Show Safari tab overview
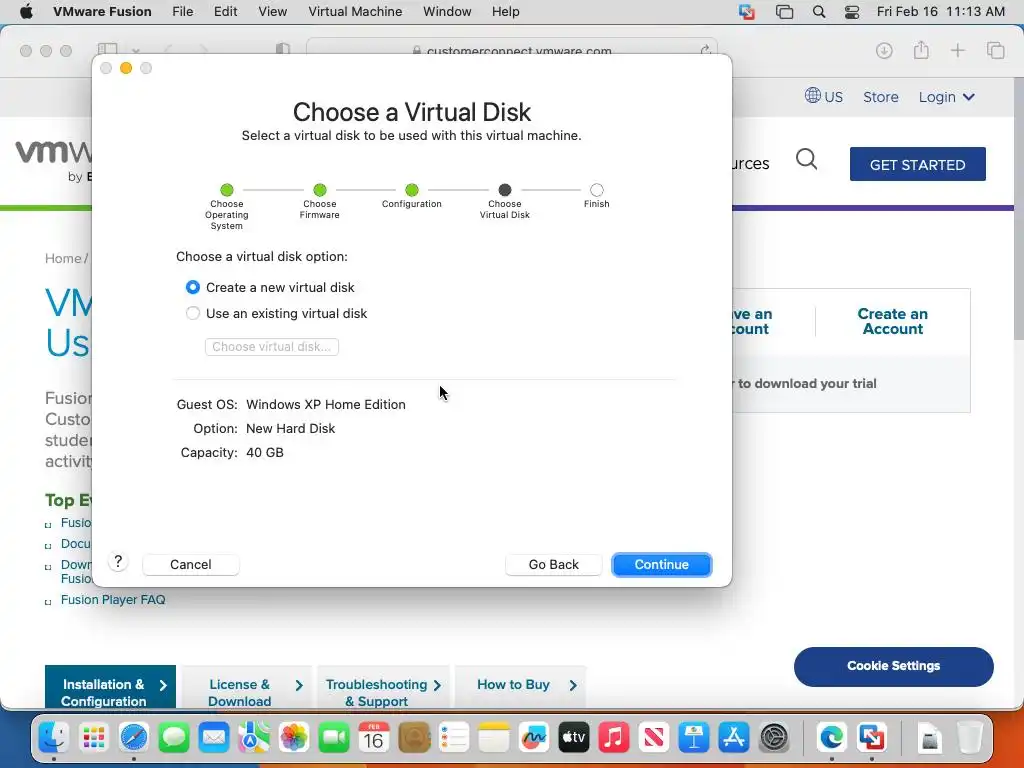This screenshot has width=1024, height=768. [995, 50]
